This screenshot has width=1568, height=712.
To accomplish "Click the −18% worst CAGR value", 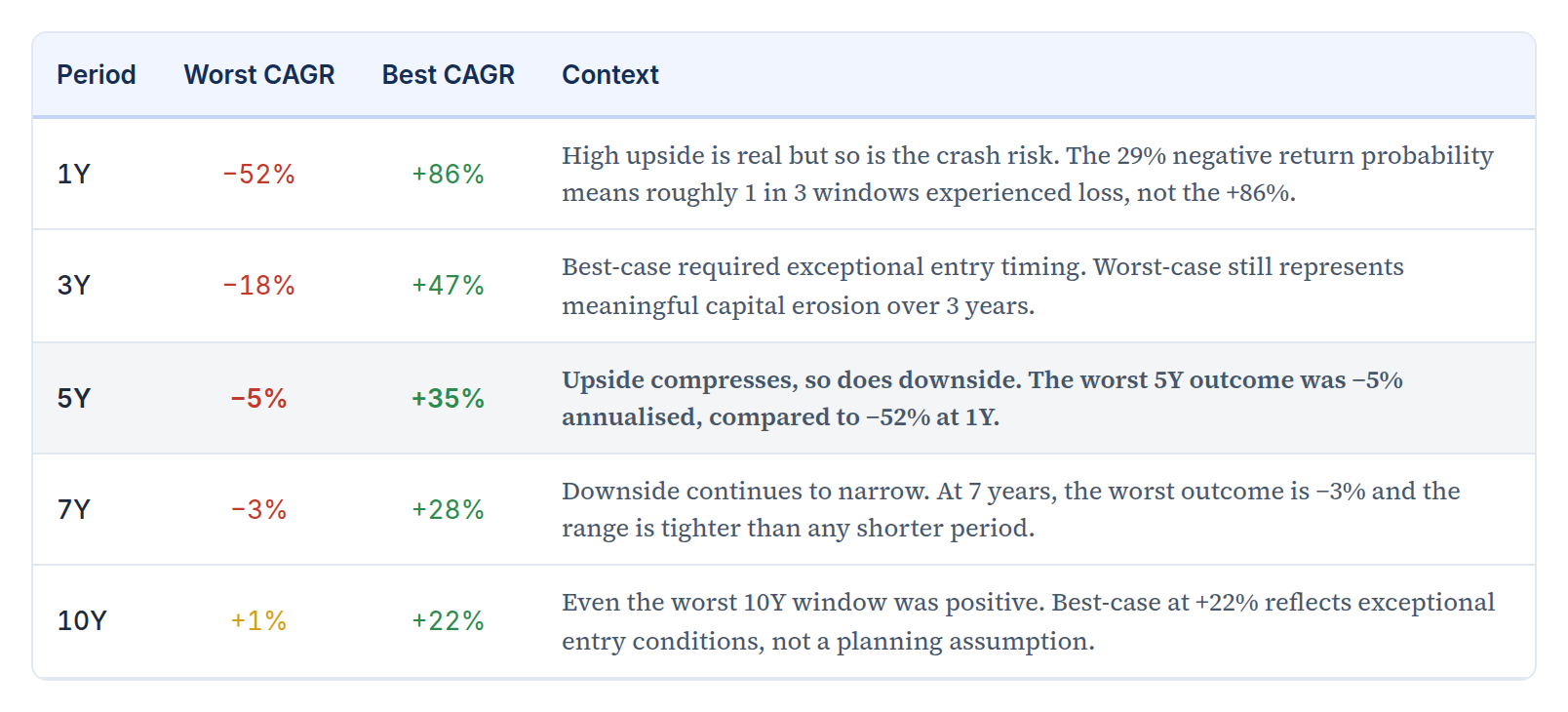I will tap(258, 286).
